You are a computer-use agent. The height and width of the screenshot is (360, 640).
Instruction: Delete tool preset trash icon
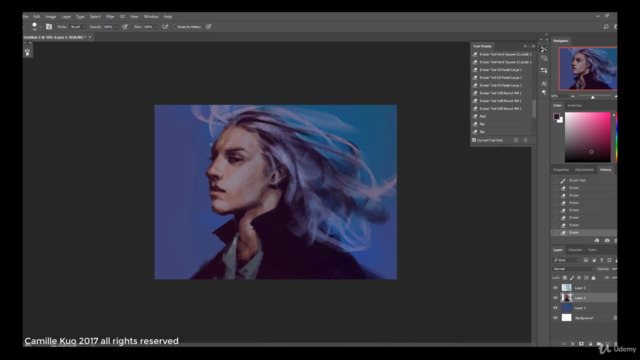(x=525, y=140)
